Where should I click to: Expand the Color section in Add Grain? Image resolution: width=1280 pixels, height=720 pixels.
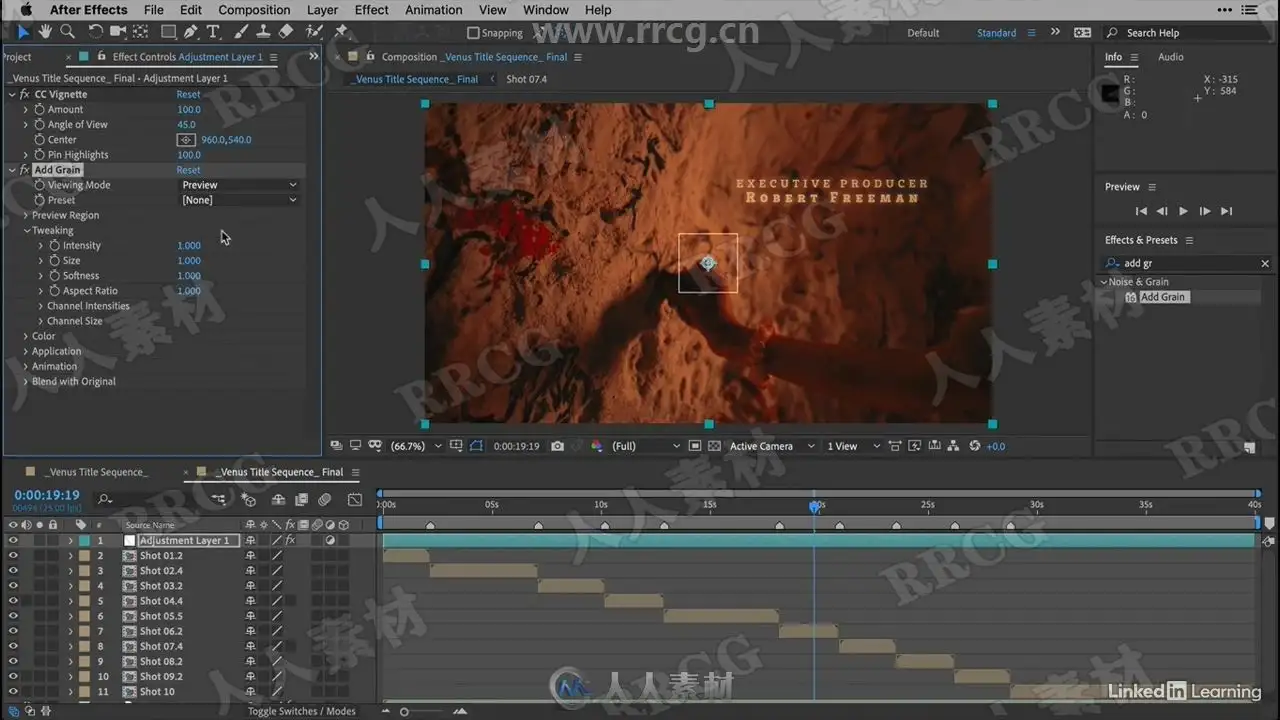click(26, 336)
